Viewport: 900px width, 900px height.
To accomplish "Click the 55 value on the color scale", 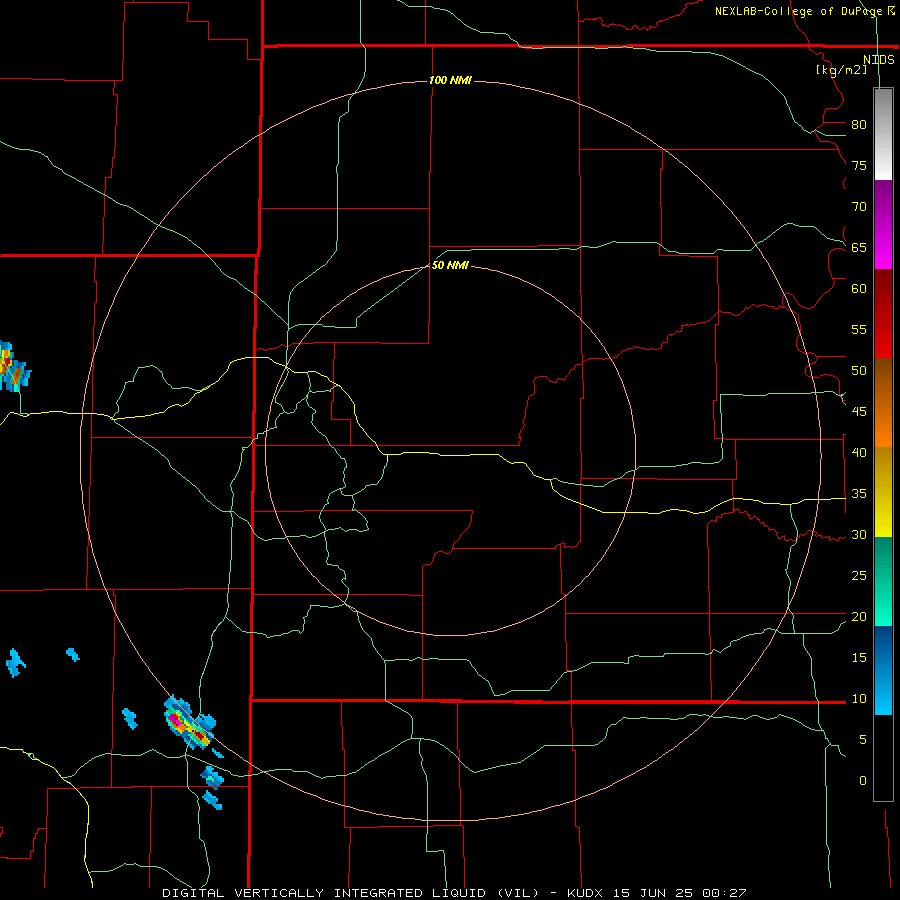I will click(x=859, y=330).
